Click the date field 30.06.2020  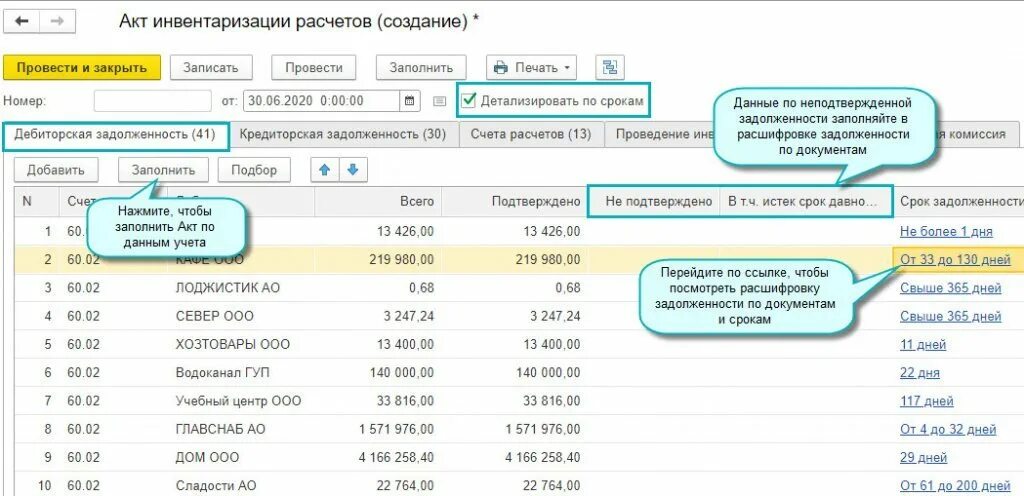tap(321, 101)
